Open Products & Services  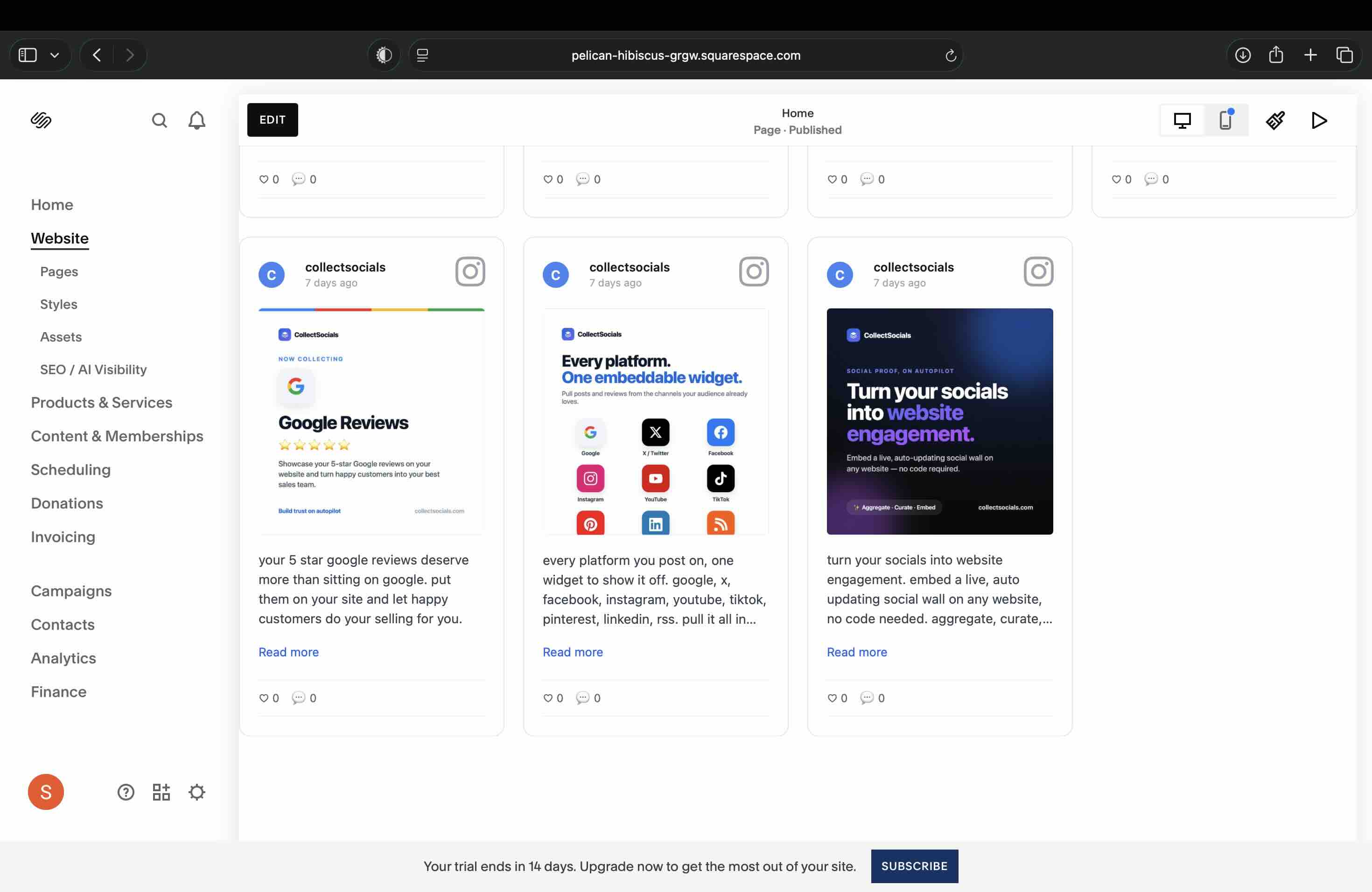(101, 402)
